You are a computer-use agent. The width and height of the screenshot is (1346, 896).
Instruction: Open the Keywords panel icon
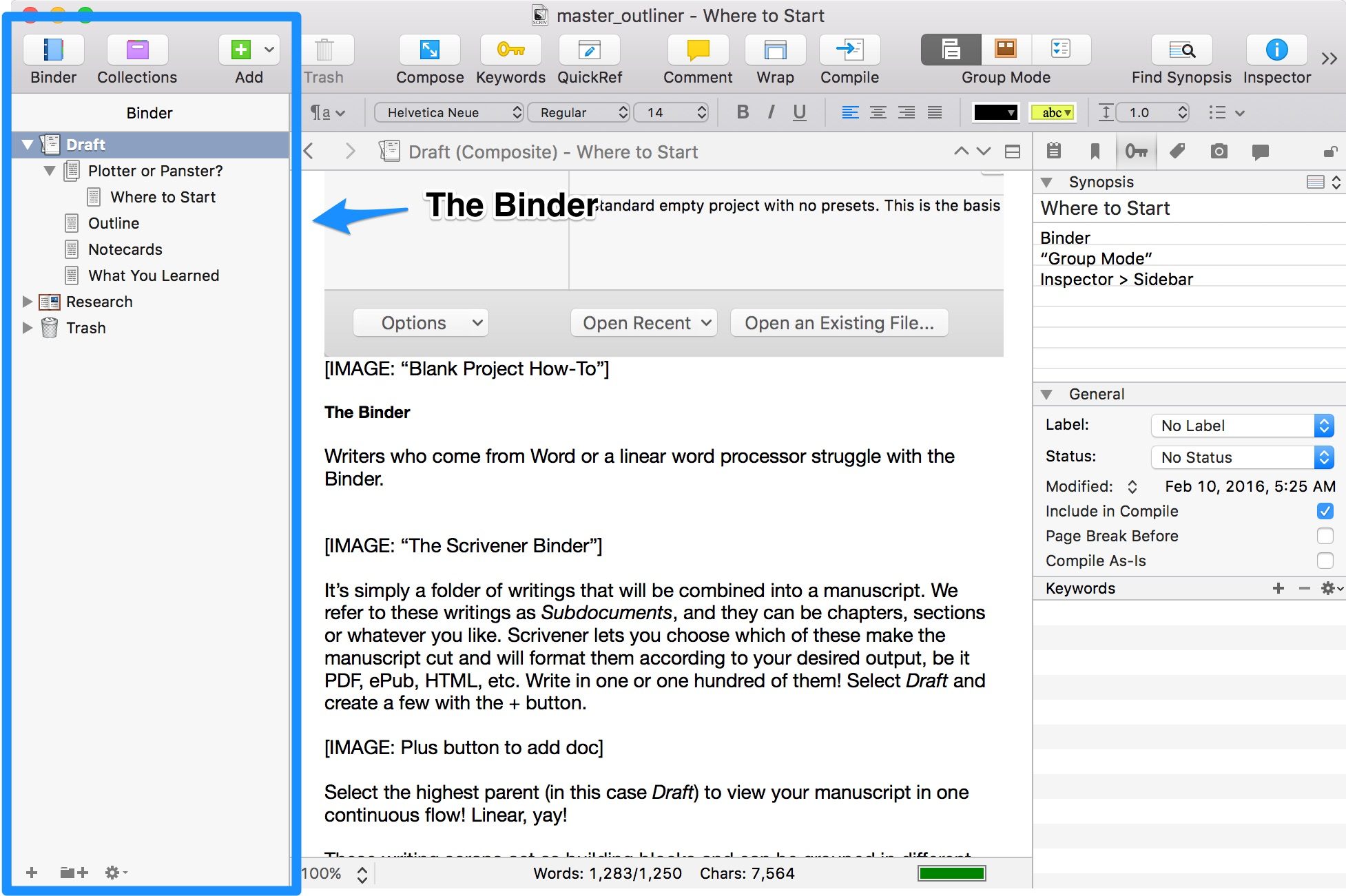point(510,50)
